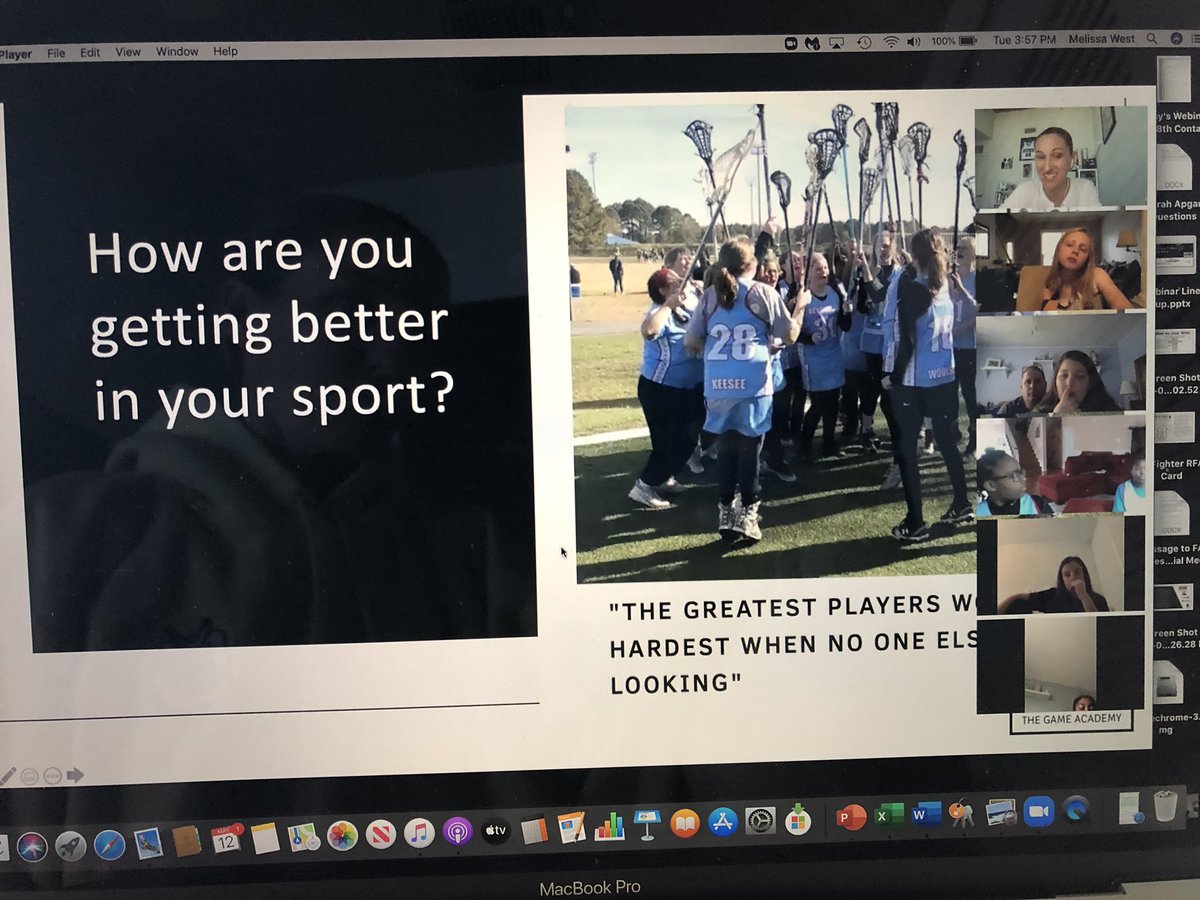Open Launchpad rocket icon in Dock
1200x900 pixels.
tap(71, 846)
